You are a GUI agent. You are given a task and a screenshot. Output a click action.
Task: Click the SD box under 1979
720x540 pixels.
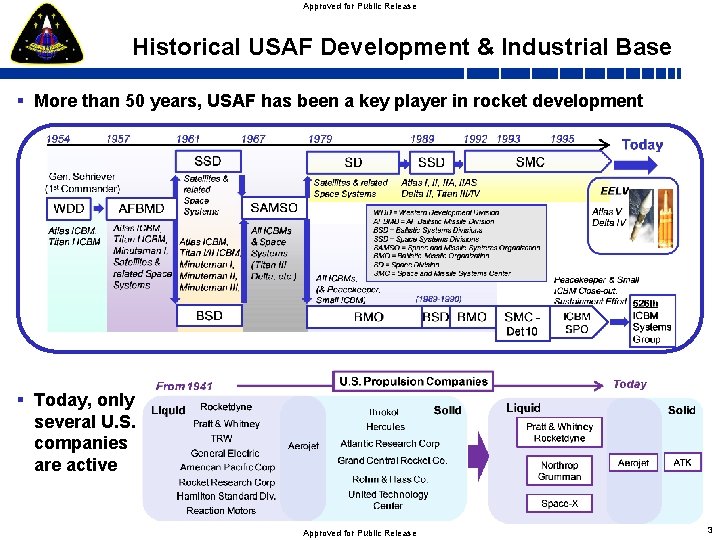click(x=353, y=163)
